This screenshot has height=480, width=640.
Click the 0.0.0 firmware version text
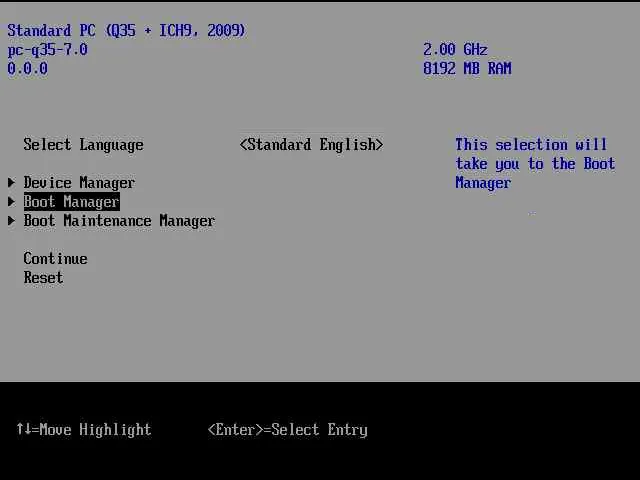27,68
